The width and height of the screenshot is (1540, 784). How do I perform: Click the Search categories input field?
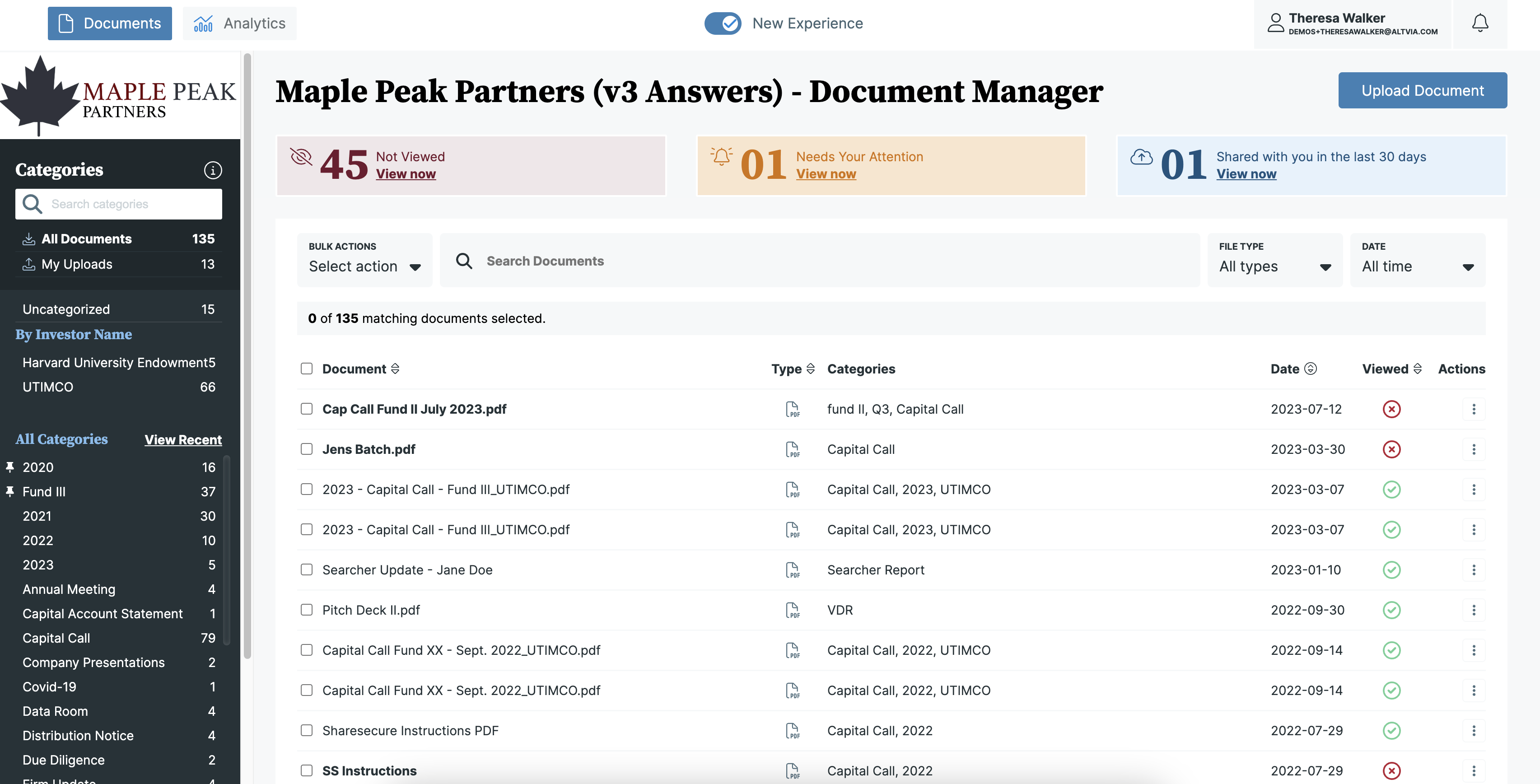tap(118, 204)
